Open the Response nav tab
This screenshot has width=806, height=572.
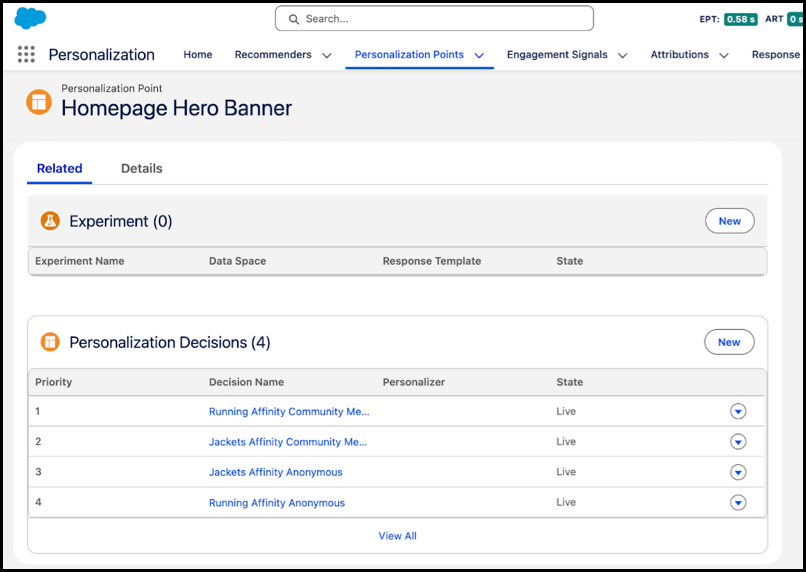click(x=776, y=54)
